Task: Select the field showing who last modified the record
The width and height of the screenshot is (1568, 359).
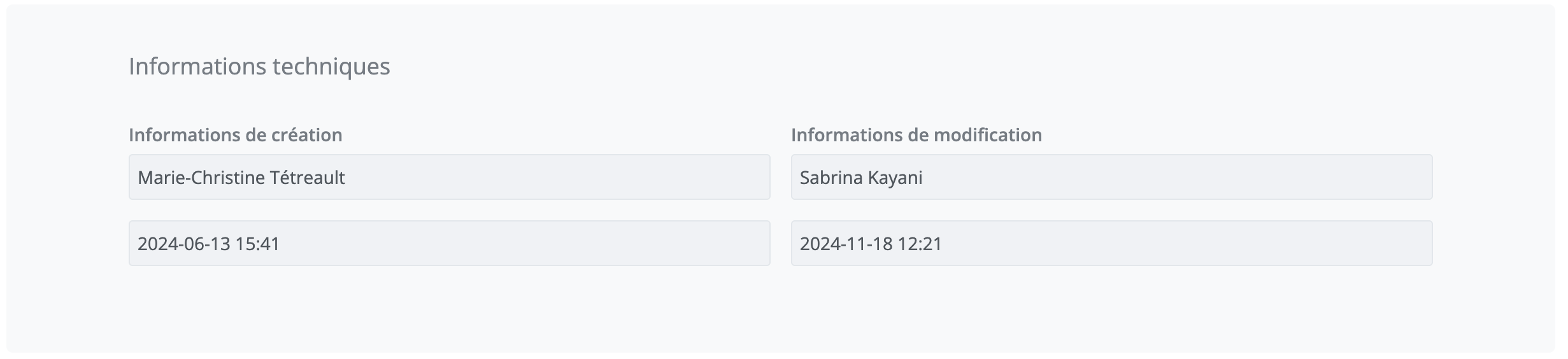Action: pyautogui.click(x=1111, y=177)
